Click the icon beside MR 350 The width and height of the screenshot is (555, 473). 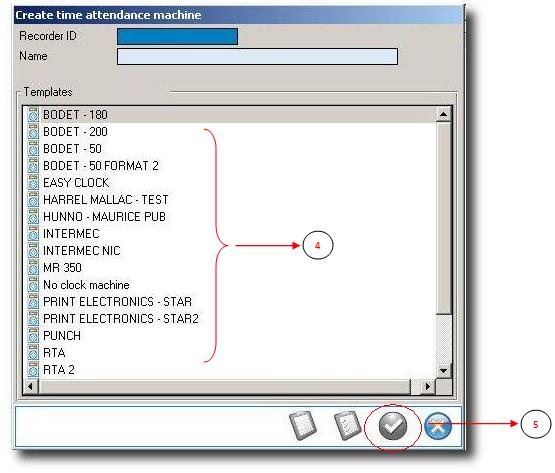(33, 268)
